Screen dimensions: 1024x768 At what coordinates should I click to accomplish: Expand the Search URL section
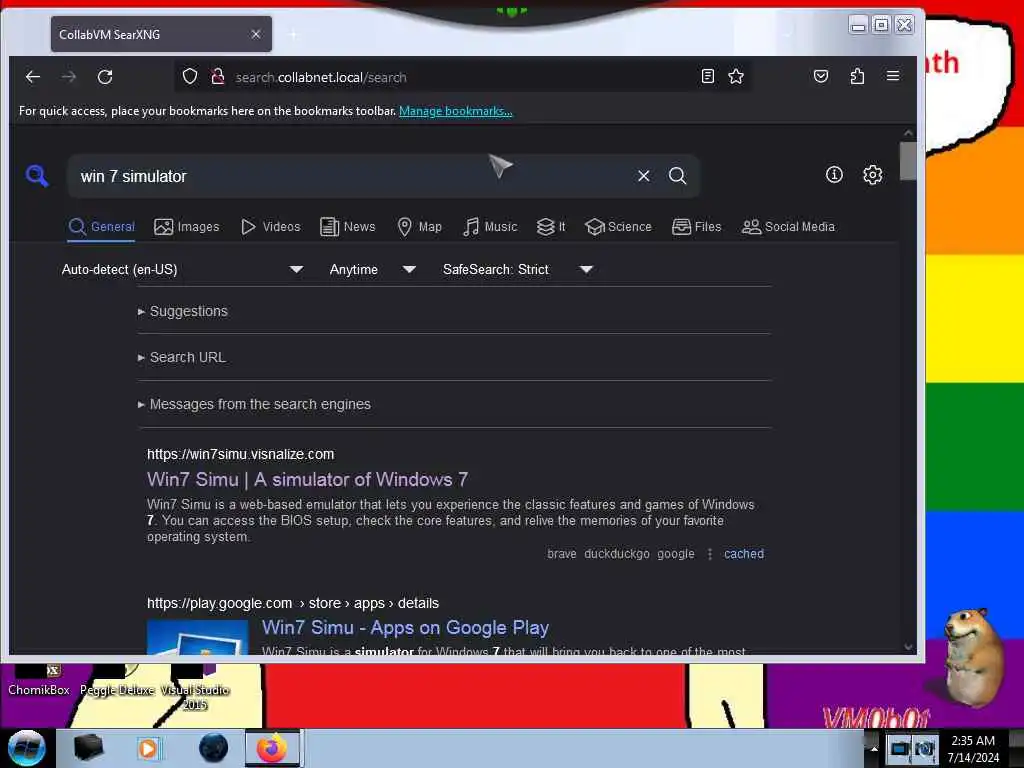tap(182, 357)
